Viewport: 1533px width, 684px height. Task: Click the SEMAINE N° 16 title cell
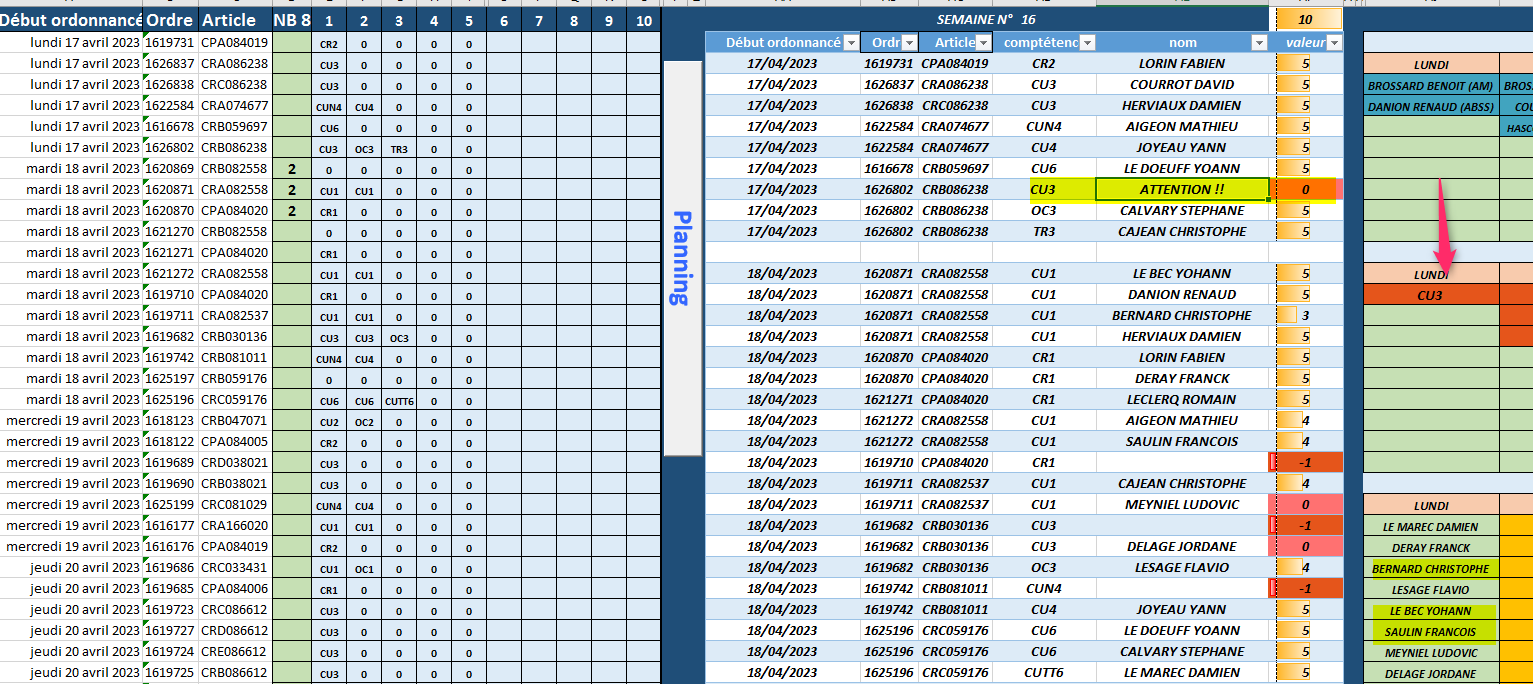[986, 19]
